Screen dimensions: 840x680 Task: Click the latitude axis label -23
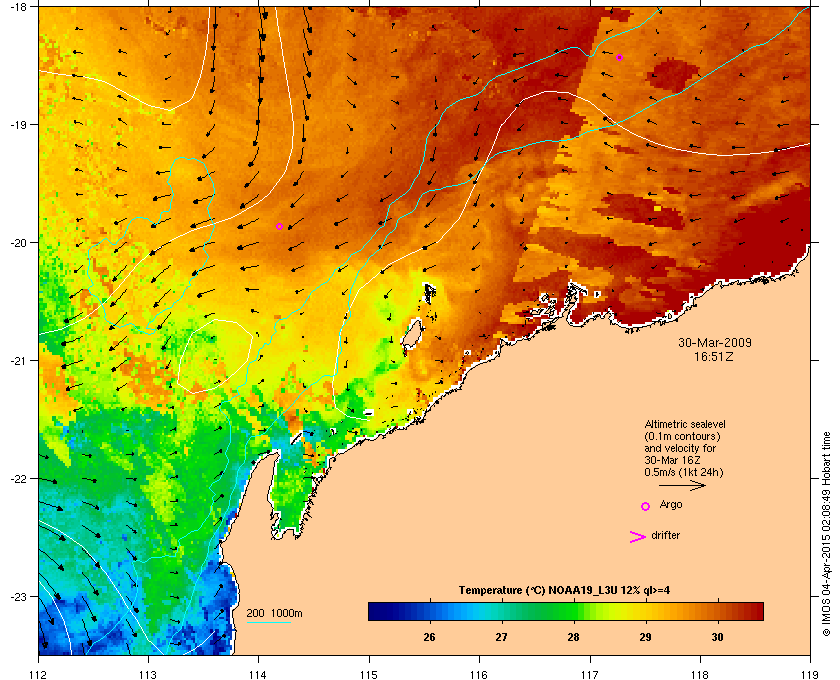[18, 596]
